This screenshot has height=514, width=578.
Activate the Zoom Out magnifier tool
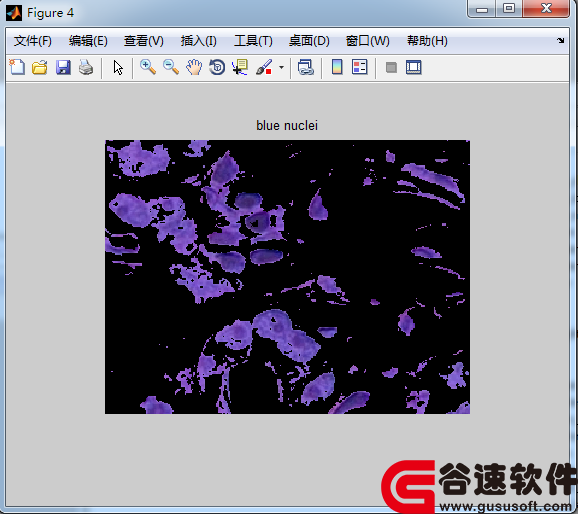pos(171,67)
